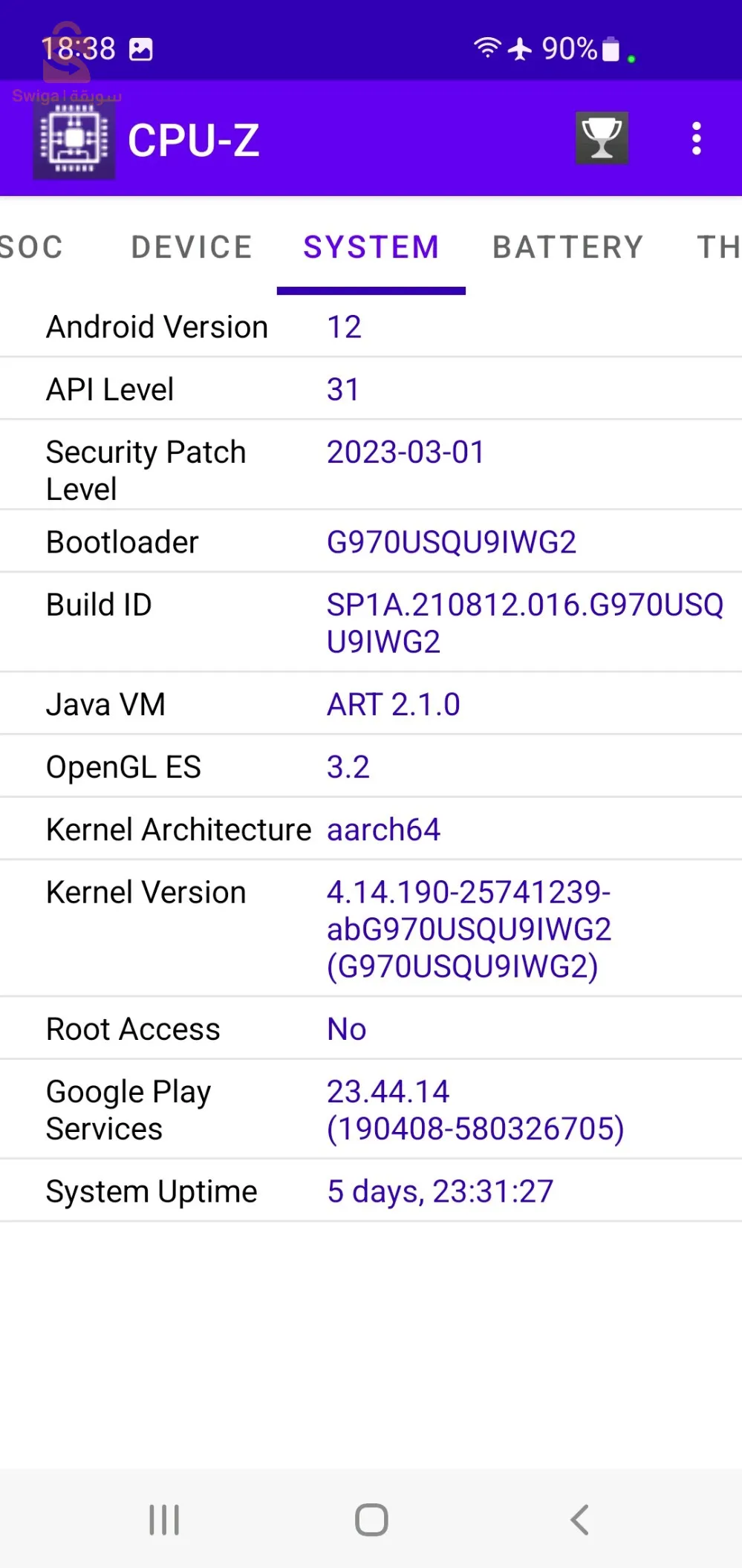Select the SYSTEM tab

click(x=371, y=247)
